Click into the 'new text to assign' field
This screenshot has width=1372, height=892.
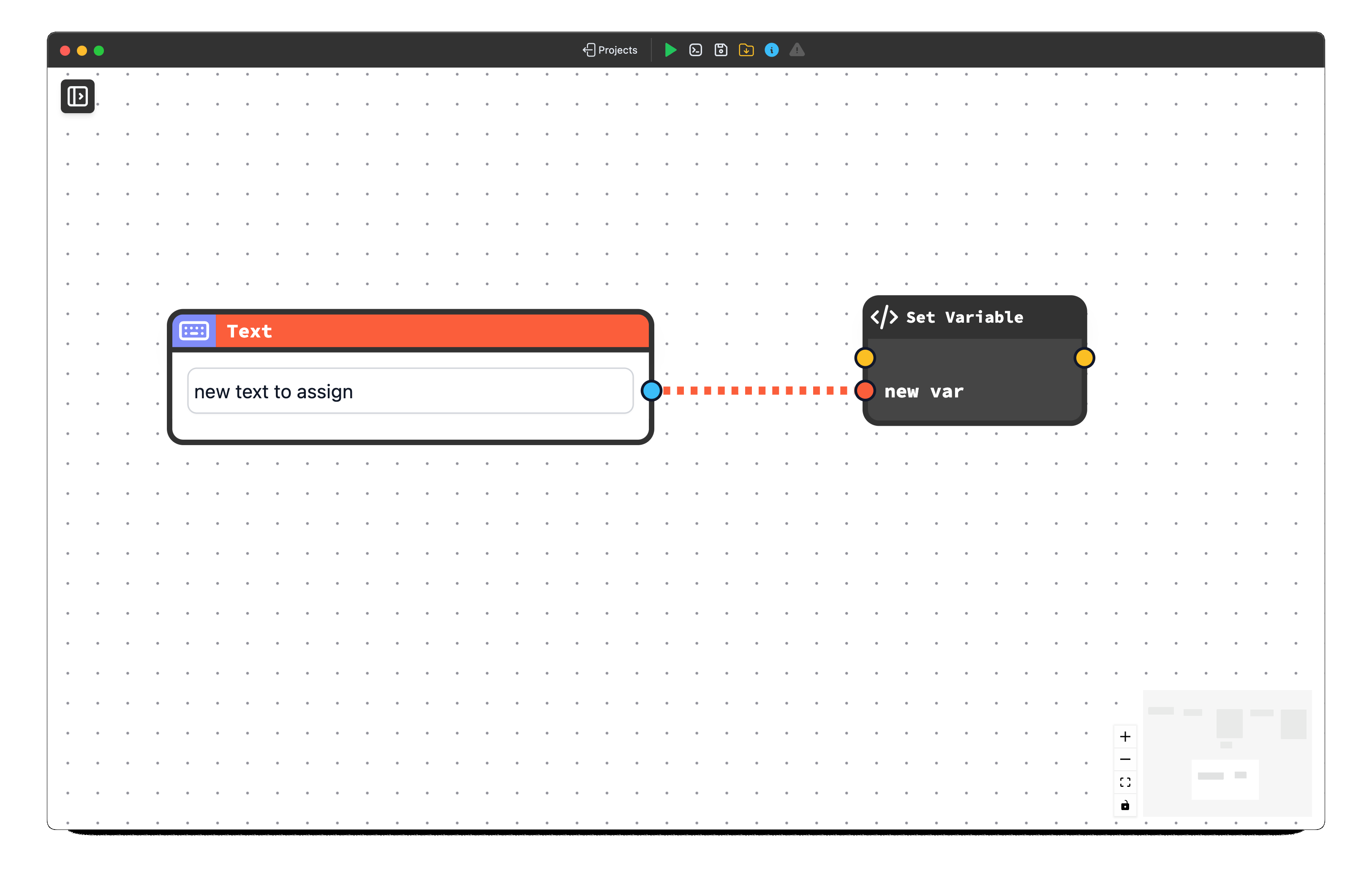410,391
